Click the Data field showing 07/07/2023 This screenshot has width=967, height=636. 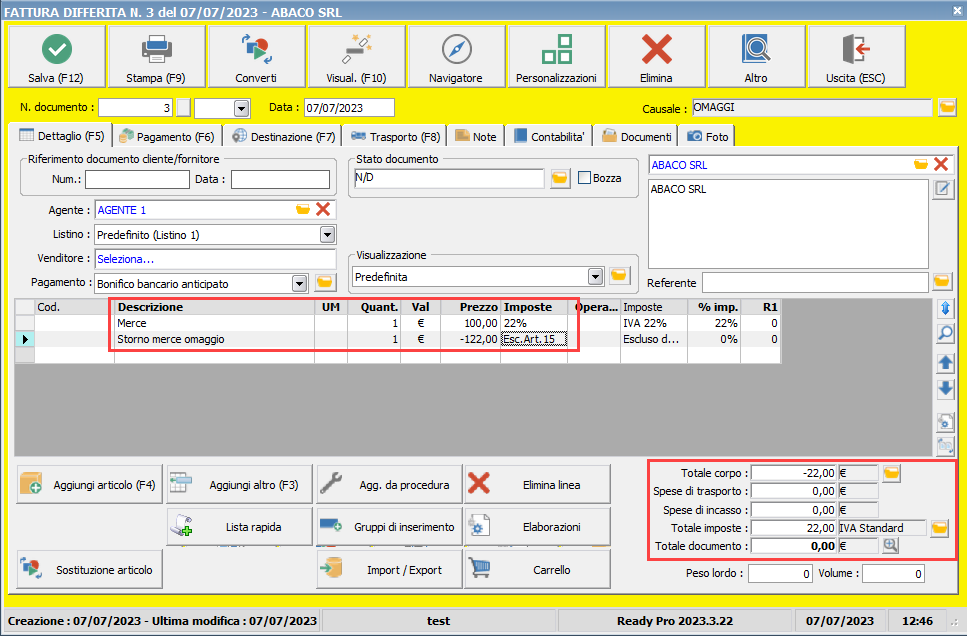coord(349,108)
